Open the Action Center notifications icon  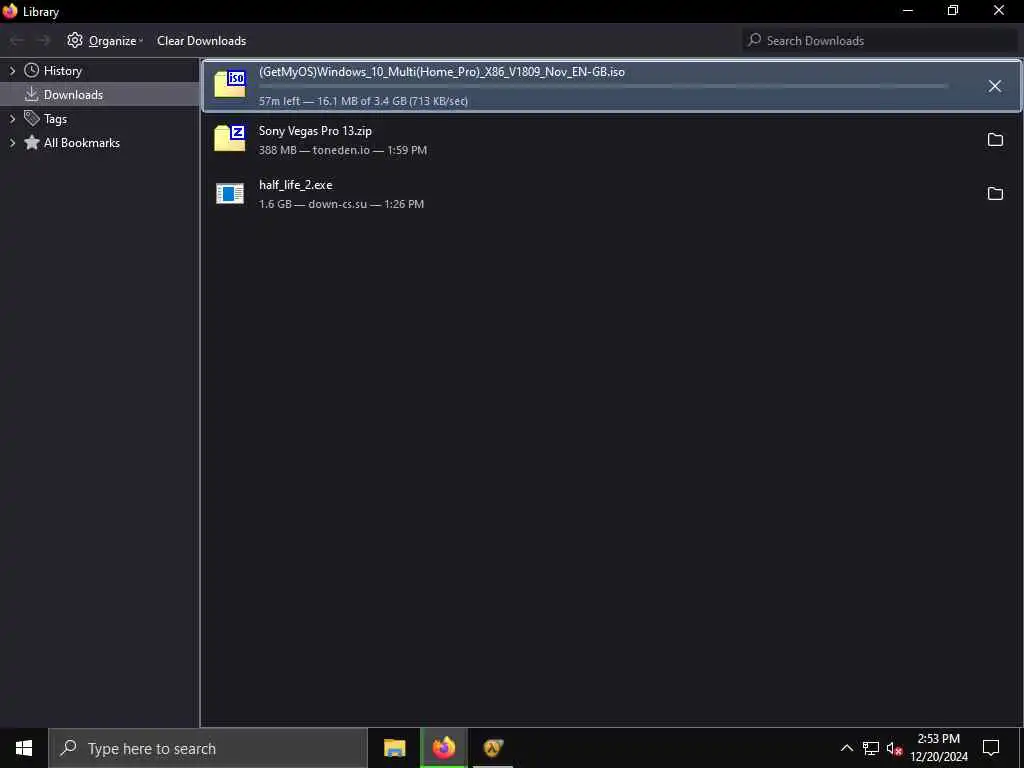[x=991, y=748]
